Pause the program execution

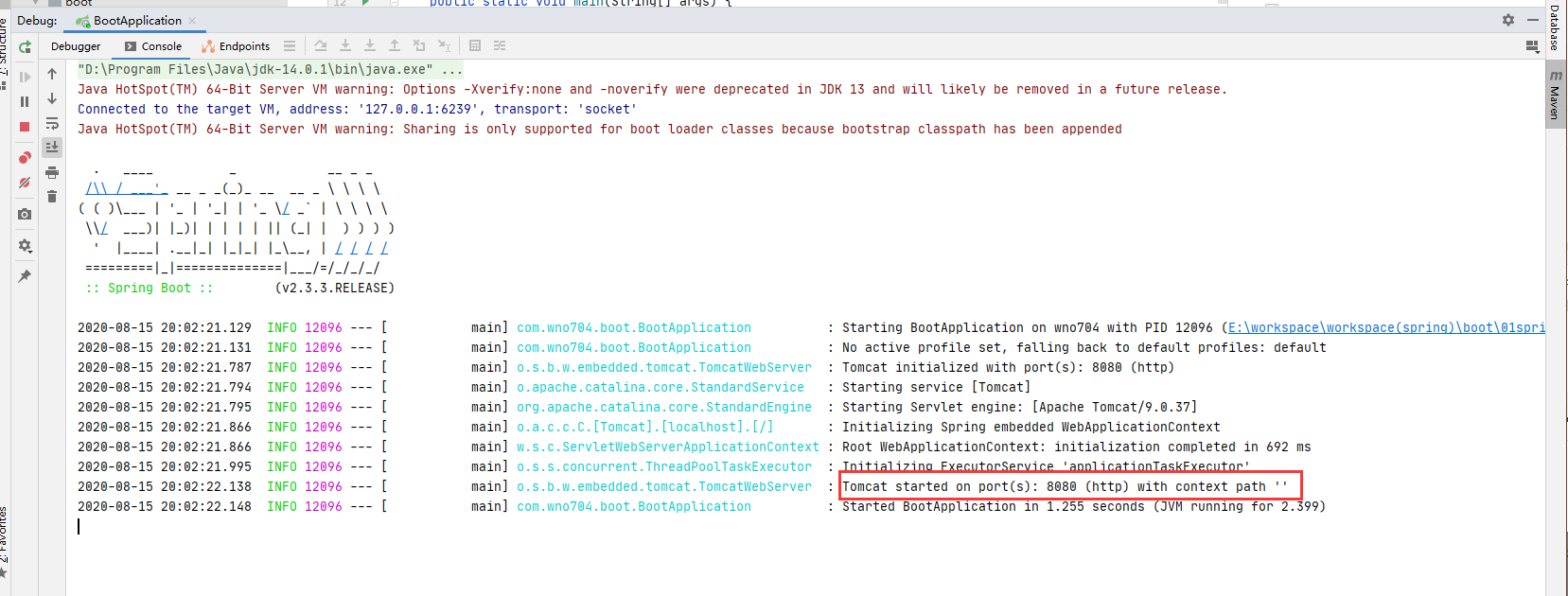point(25,101)
